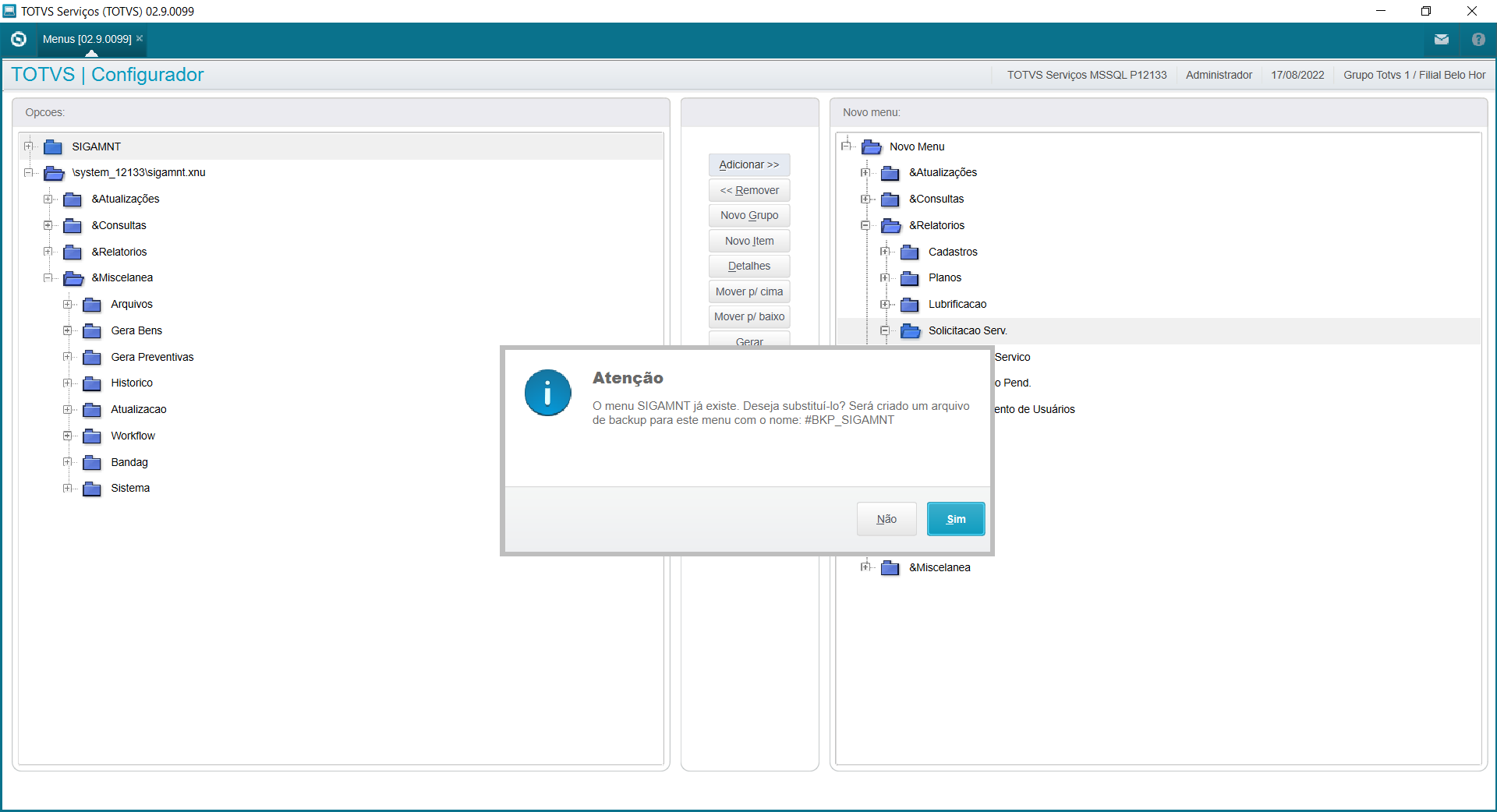Click the left &Relatorios folder icon
The height and width of the screenshot is (812, 1497).
click(x=73, y=252)
